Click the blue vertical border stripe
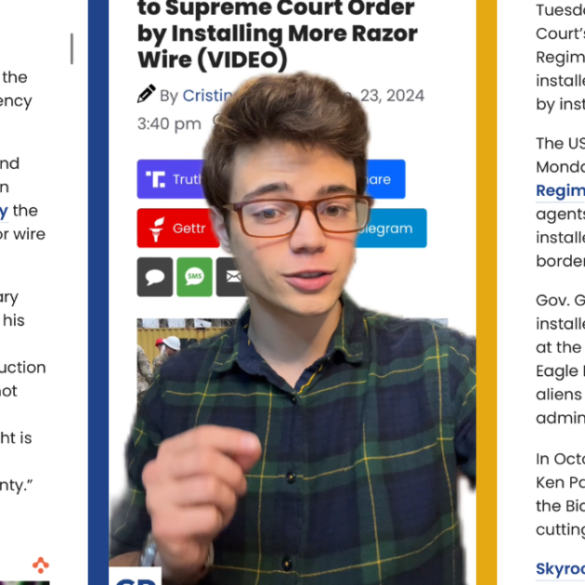Screen dimensions: 585x585 pyautogui.click(x=98, y=292)
